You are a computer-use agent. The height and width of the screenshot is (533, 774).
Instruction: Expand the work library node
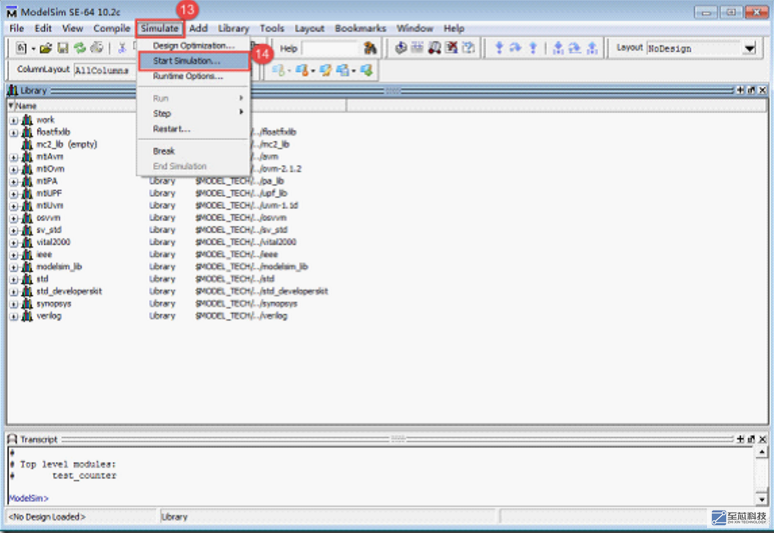pos(14,120)
